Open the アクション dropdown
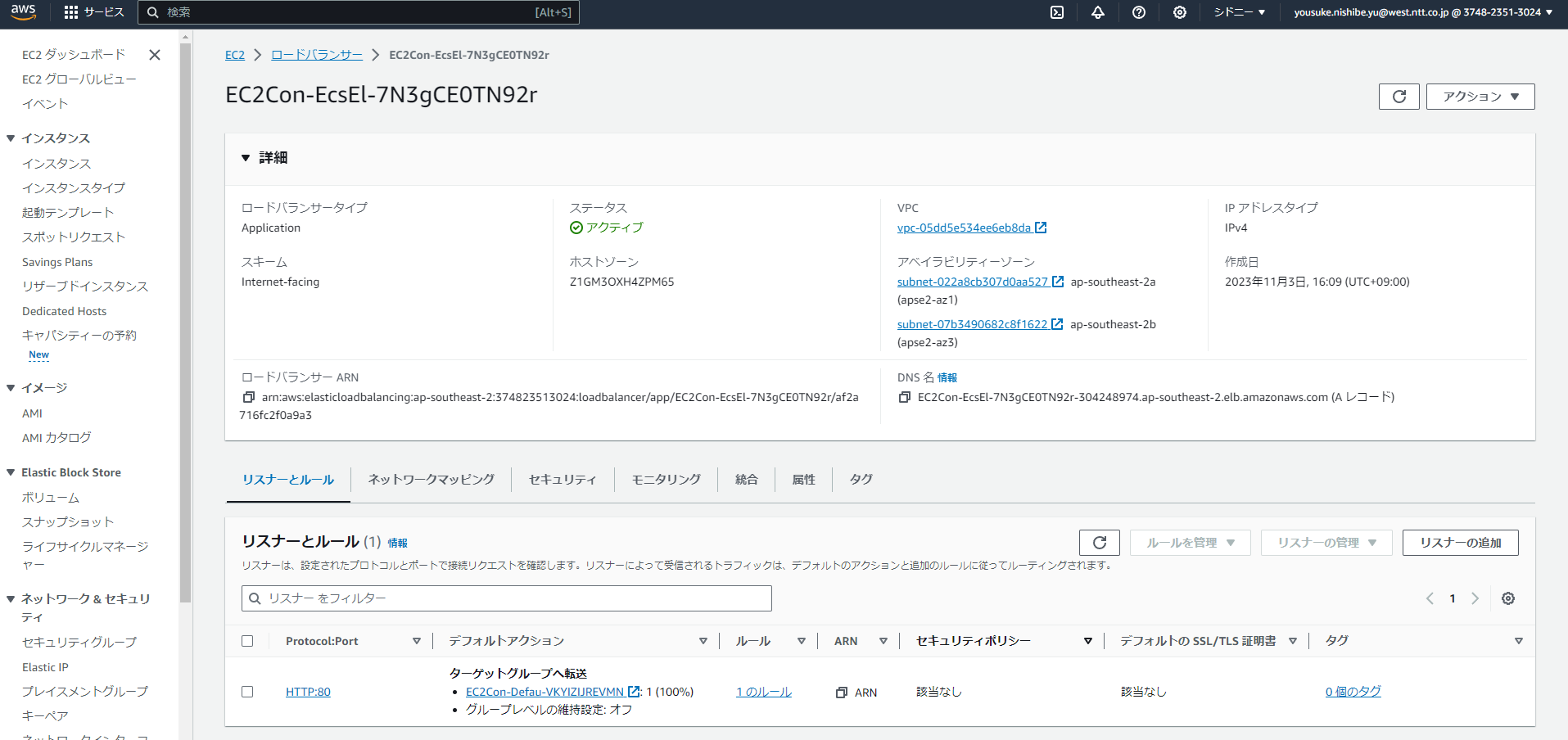1568x740 pixels. [1480, 97]
